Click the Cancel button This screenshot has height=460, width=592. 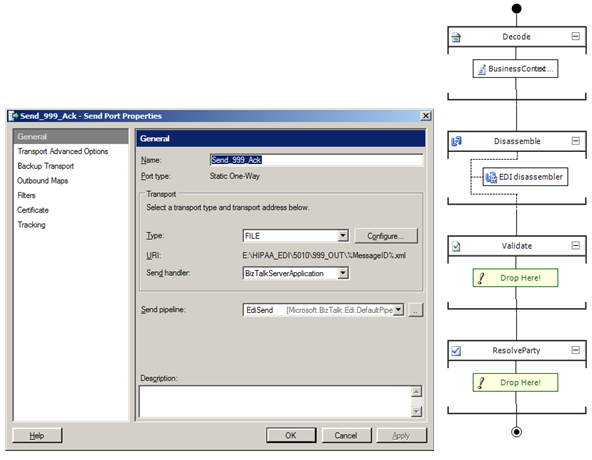pyautogui.click(x=346, y=435)
